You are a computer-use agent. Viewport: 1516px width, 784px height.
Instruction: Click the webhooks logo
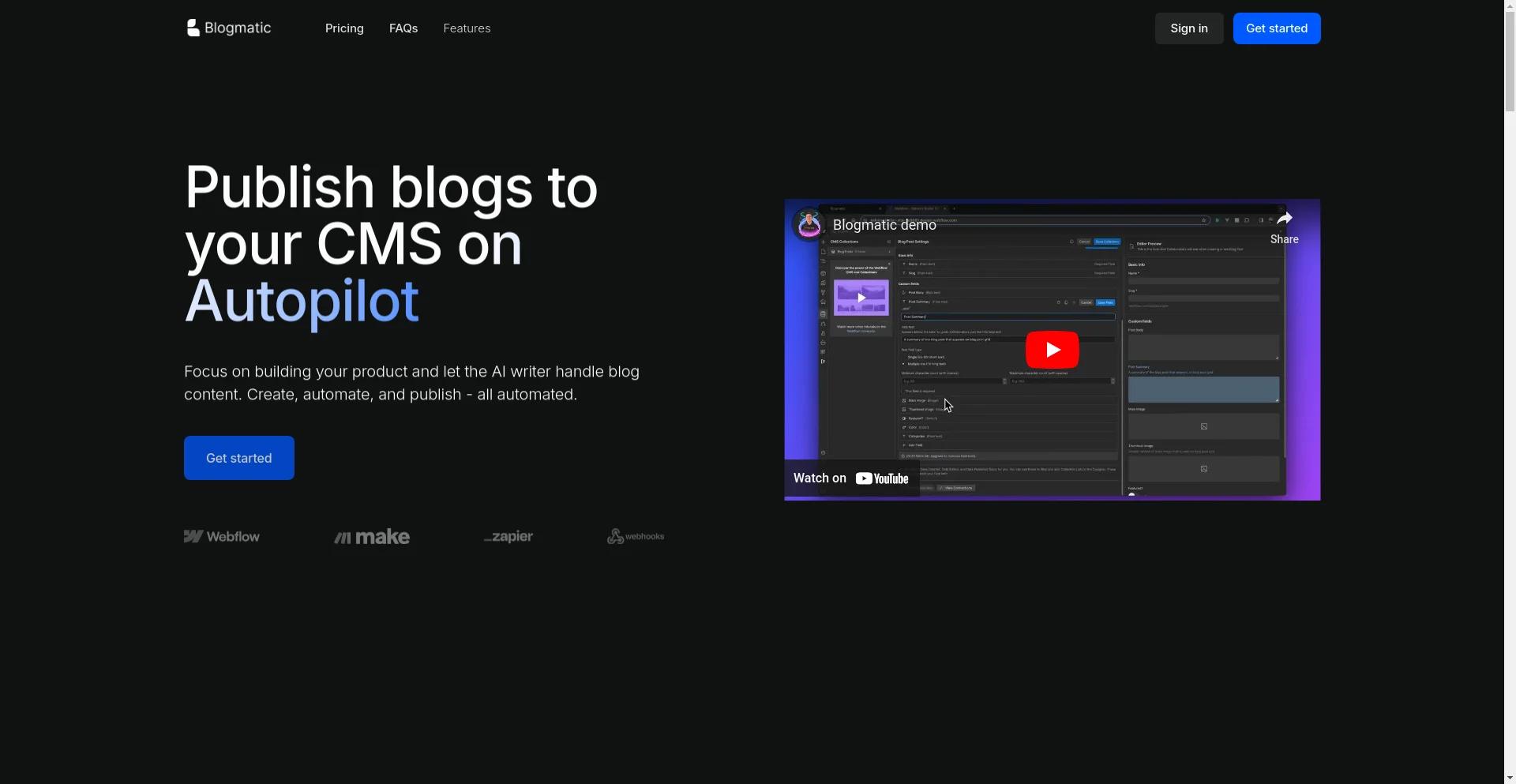(636, 537)
